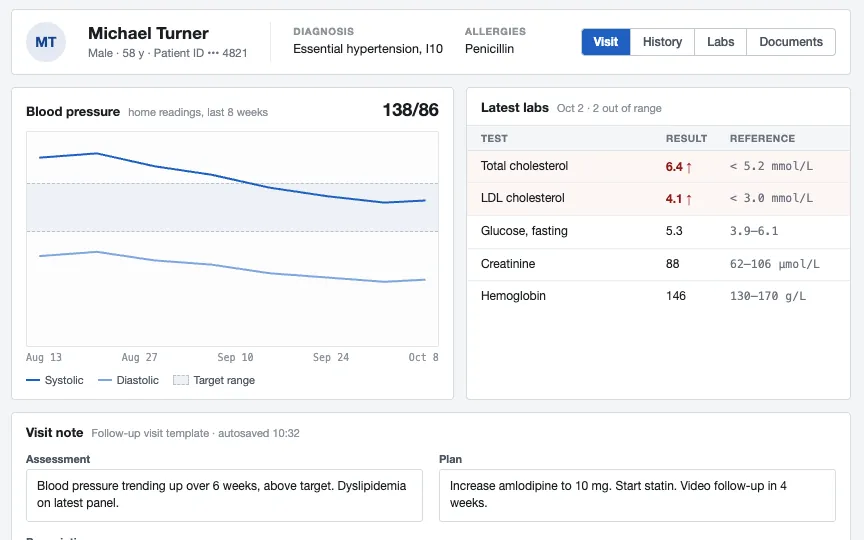Click the TEST column header
Screen dimensions: 864x540
coord(494,139)
